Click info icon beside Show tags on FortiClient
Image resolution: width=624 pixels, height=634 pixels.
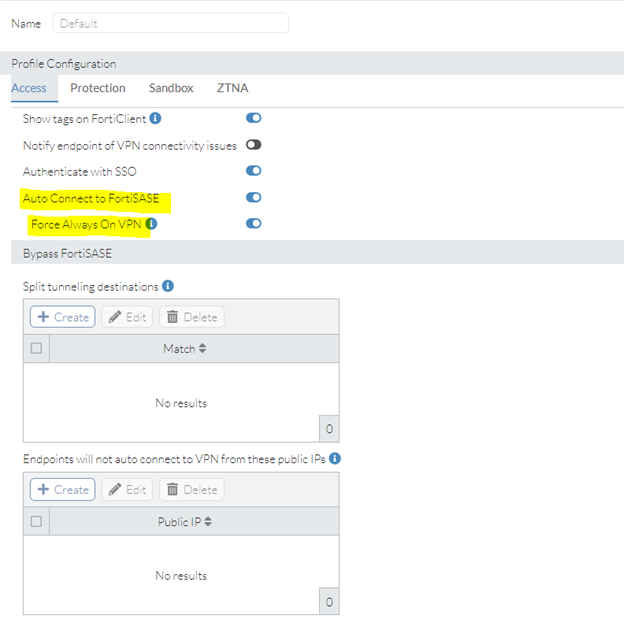pos(155,119)
